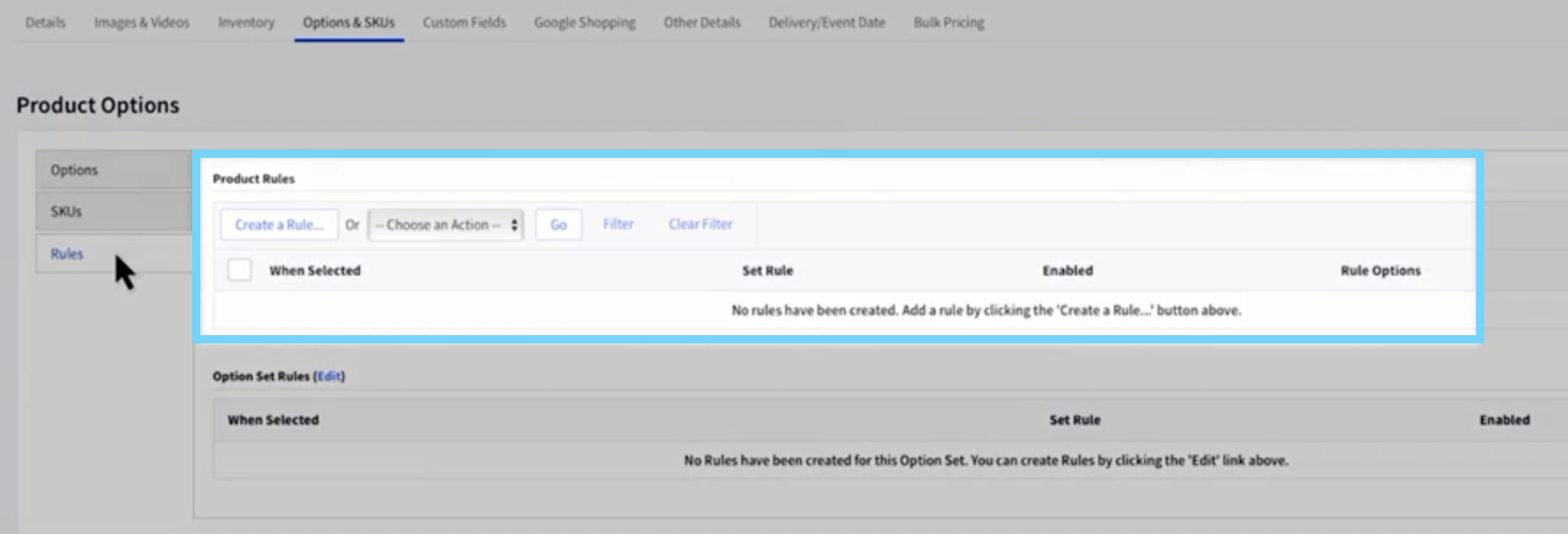Viewport: 1568px width, 534px height.
Task: Select the Options & SKUs tab
Action: click(x=349, y=23)
